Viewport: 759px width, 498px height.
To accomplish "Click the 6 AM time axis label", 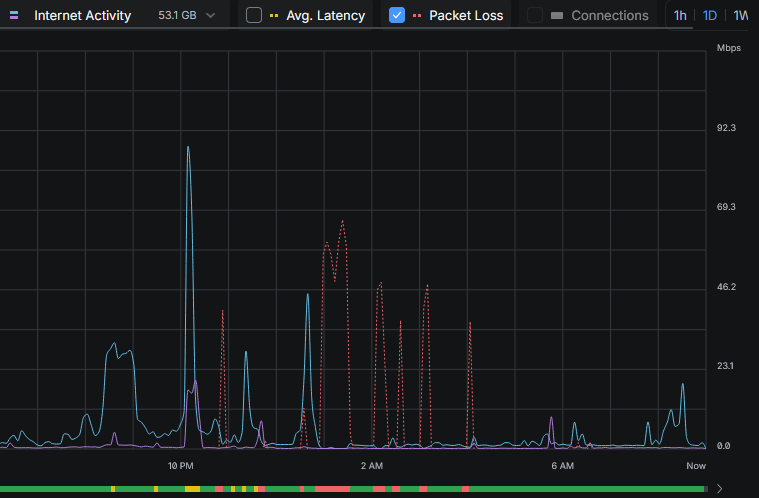I will click(562, 466).
